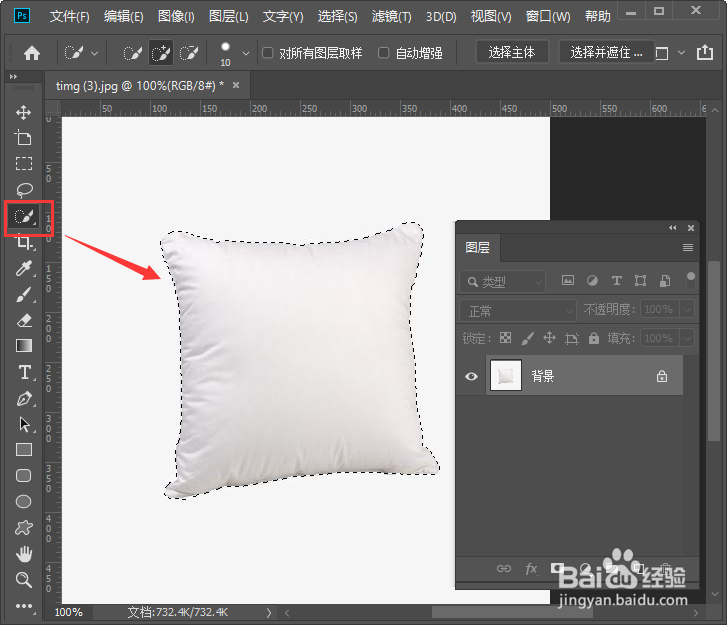This screenshot has width=727, height=625.
Task: Select the Horizontal Type tool
Action: 25,372
